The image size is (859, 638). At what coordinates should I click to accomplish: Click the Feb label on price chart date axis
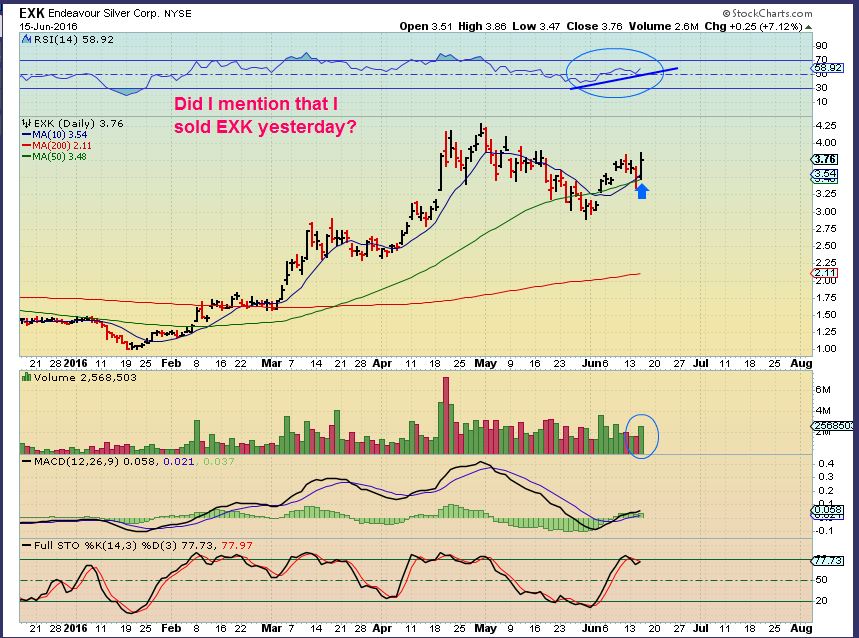171,363
